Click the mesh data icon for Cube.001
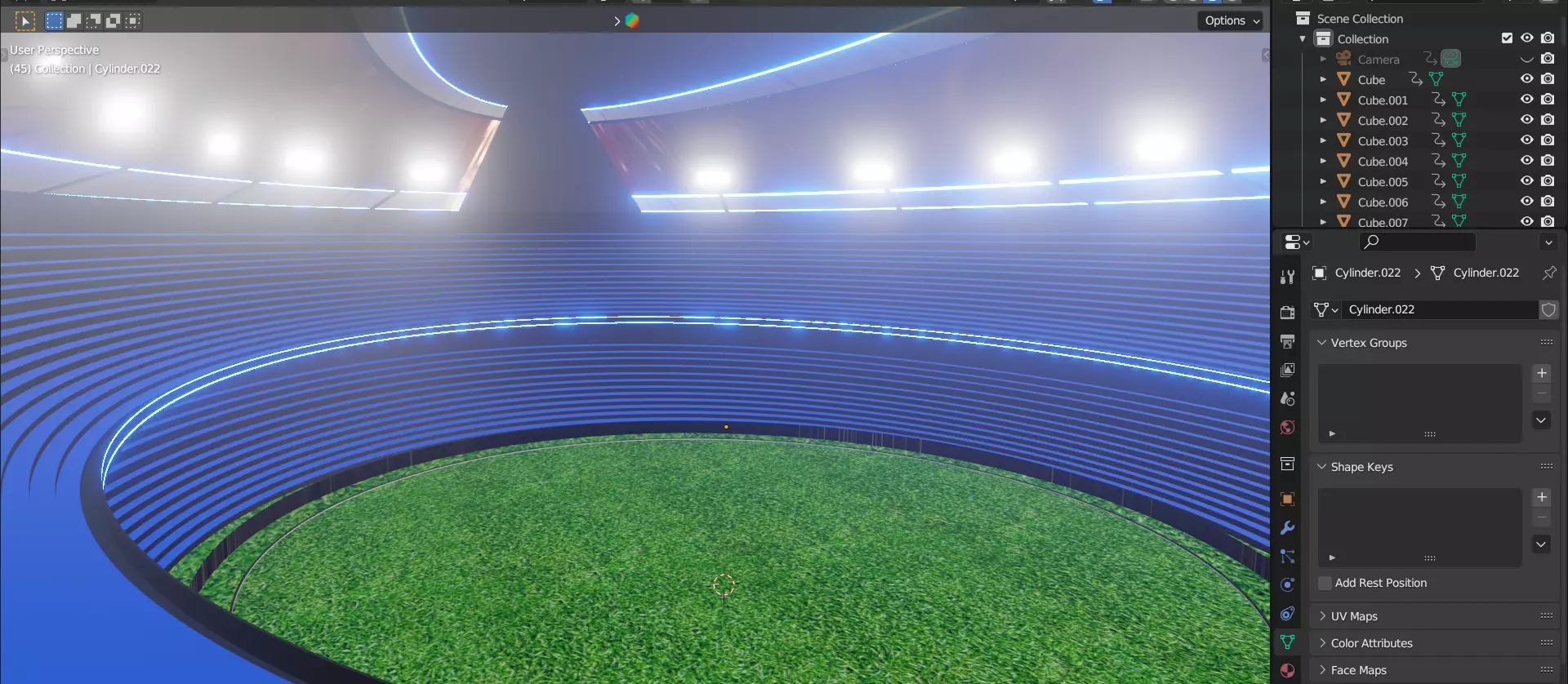This screenshot has width=1568, height=684. pos(1459,100)
